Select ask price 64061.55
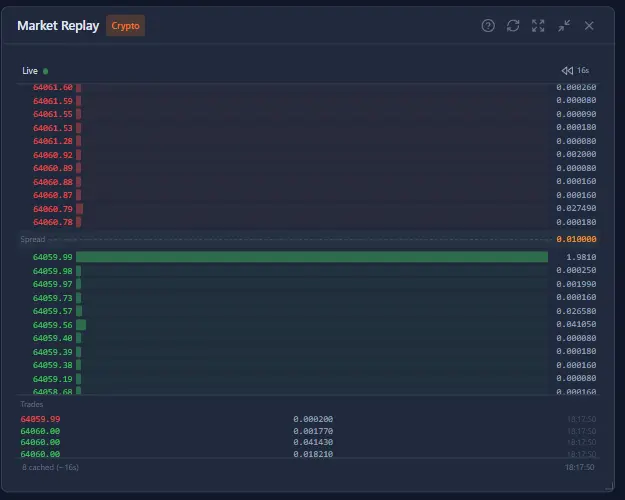This screenshot has width=625, height=500. pos(53,114)
